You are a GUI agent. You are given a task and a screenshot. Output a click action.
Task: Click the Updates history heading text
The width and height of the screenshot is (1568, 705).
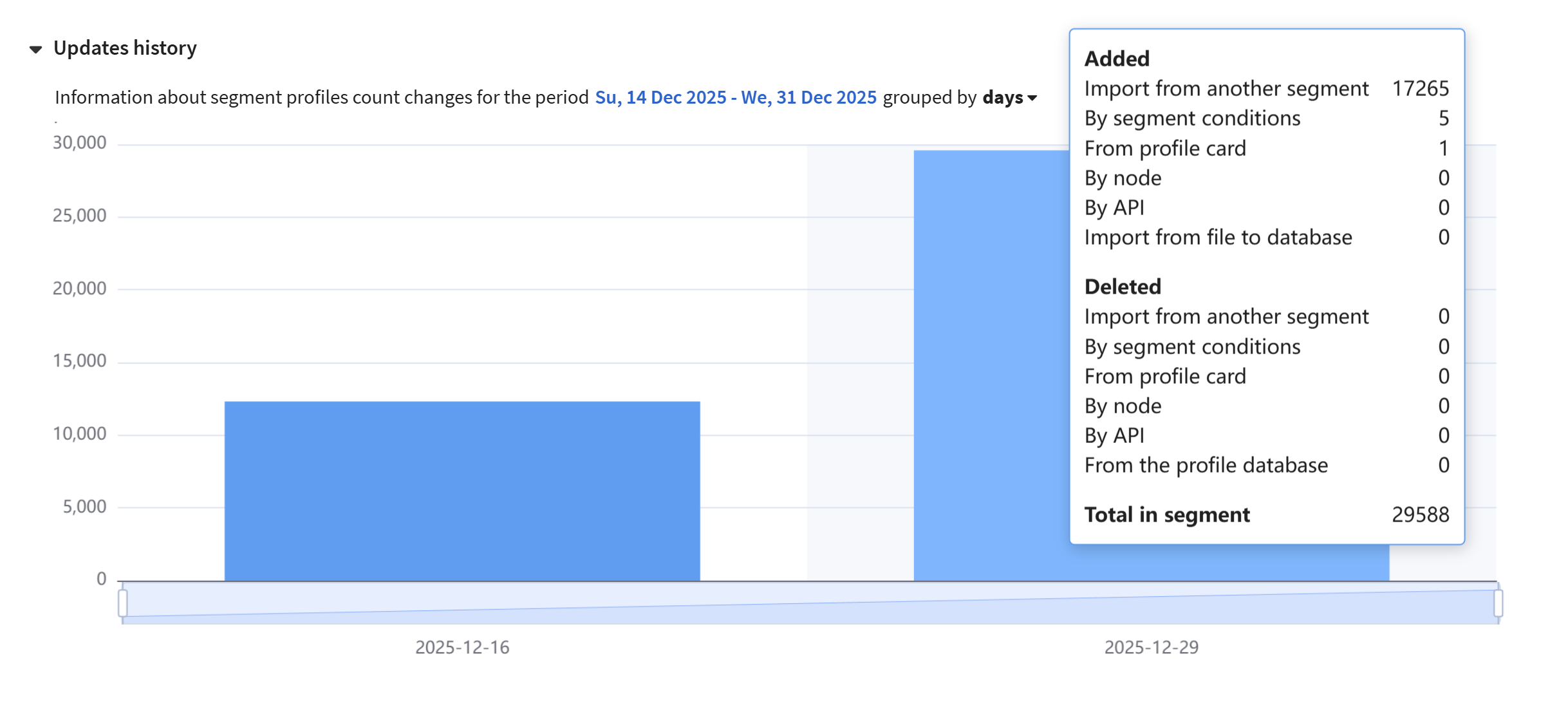tap(125, 48)
